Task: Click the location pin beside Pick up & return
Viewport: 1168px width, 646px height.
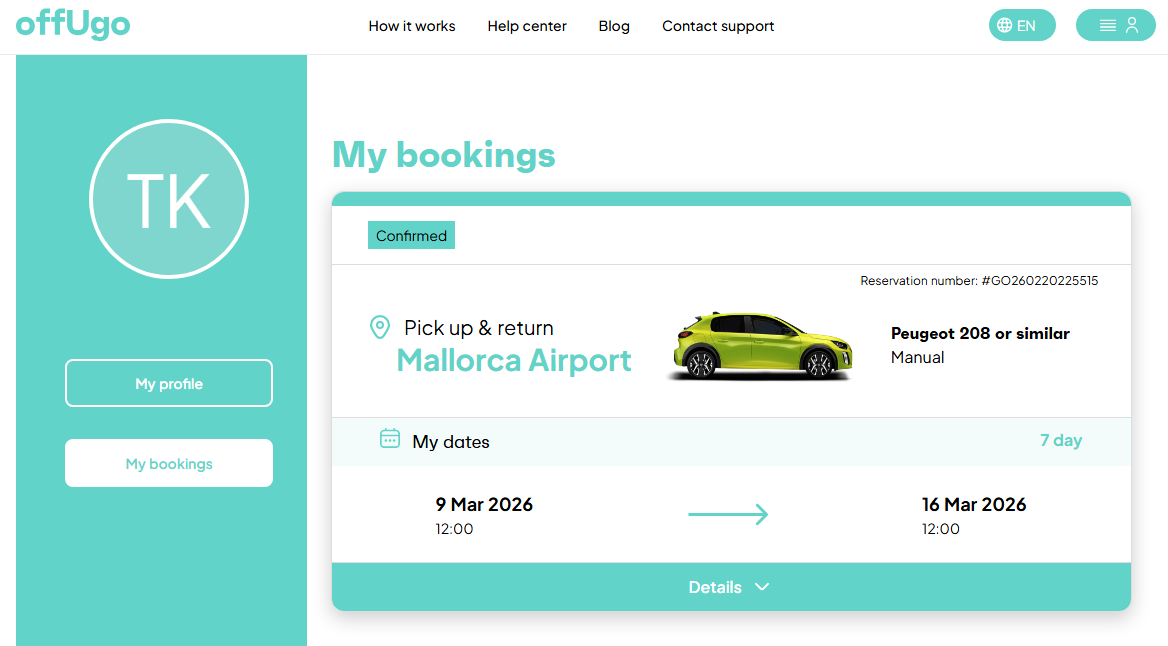Action: (381, 327)
